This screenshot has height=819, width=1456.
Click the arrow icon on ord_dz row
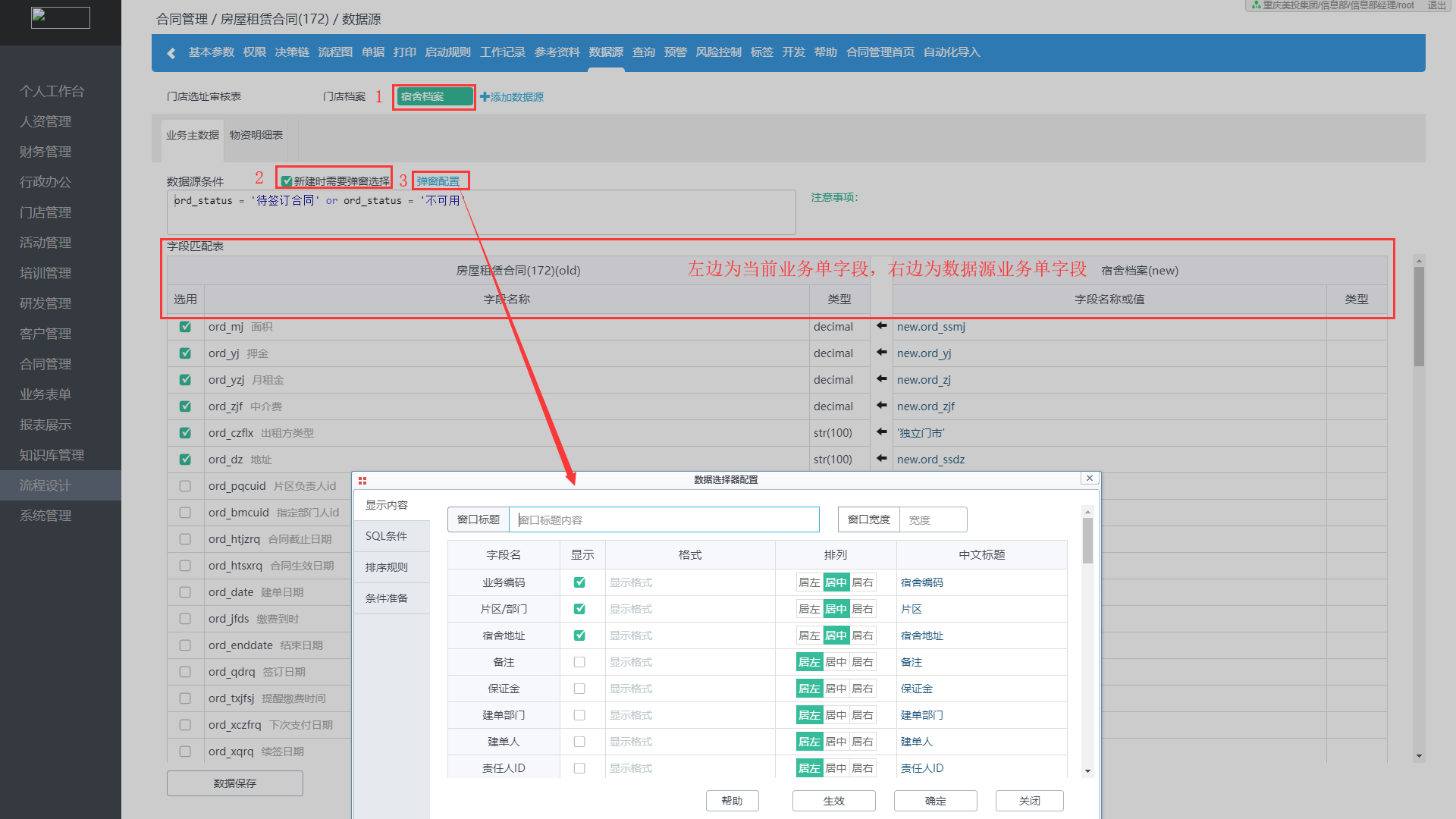click(x=881, y=459)
